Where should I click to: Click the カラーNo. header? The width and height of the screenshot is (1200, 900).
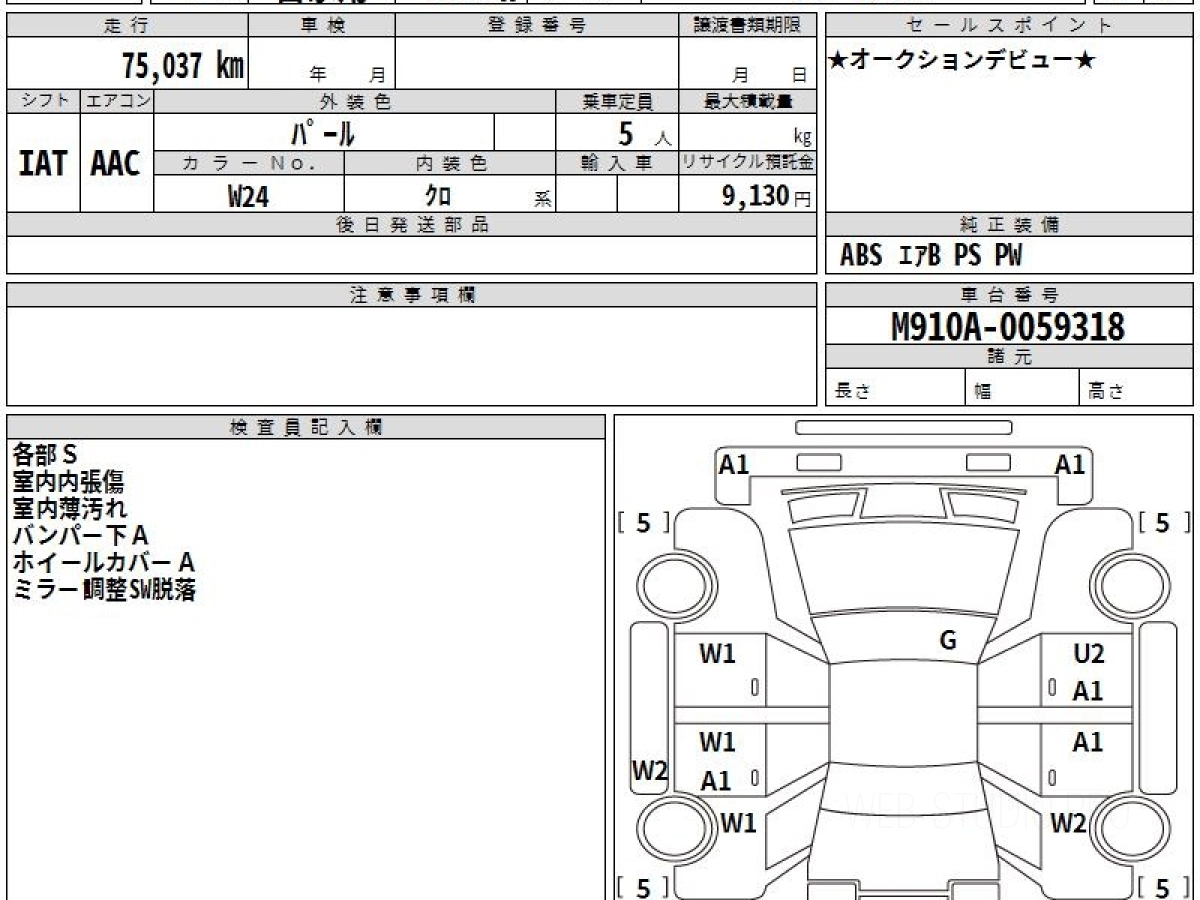(249, 163)
